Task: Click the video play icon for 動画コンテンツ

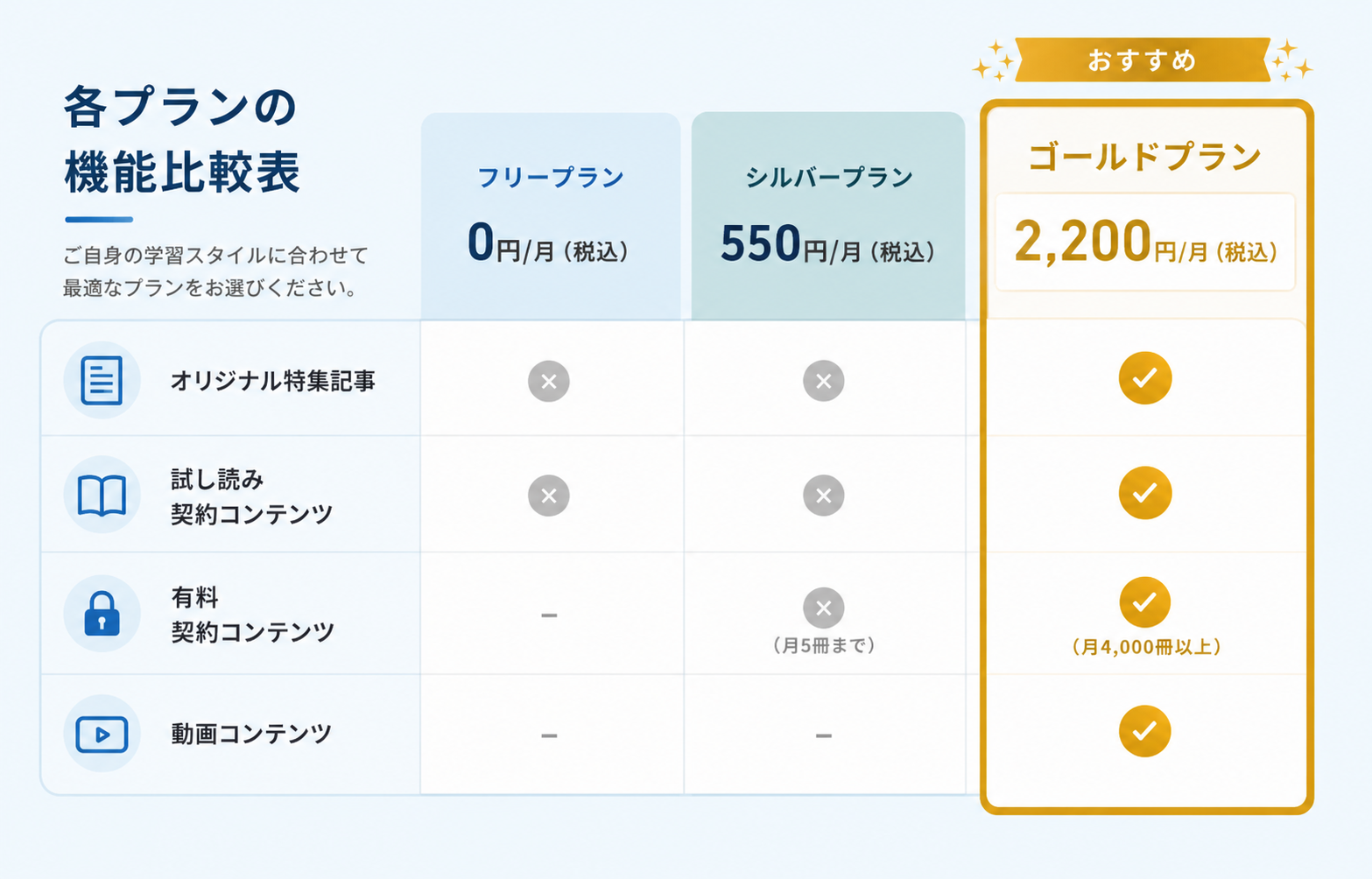Action: 102,734
